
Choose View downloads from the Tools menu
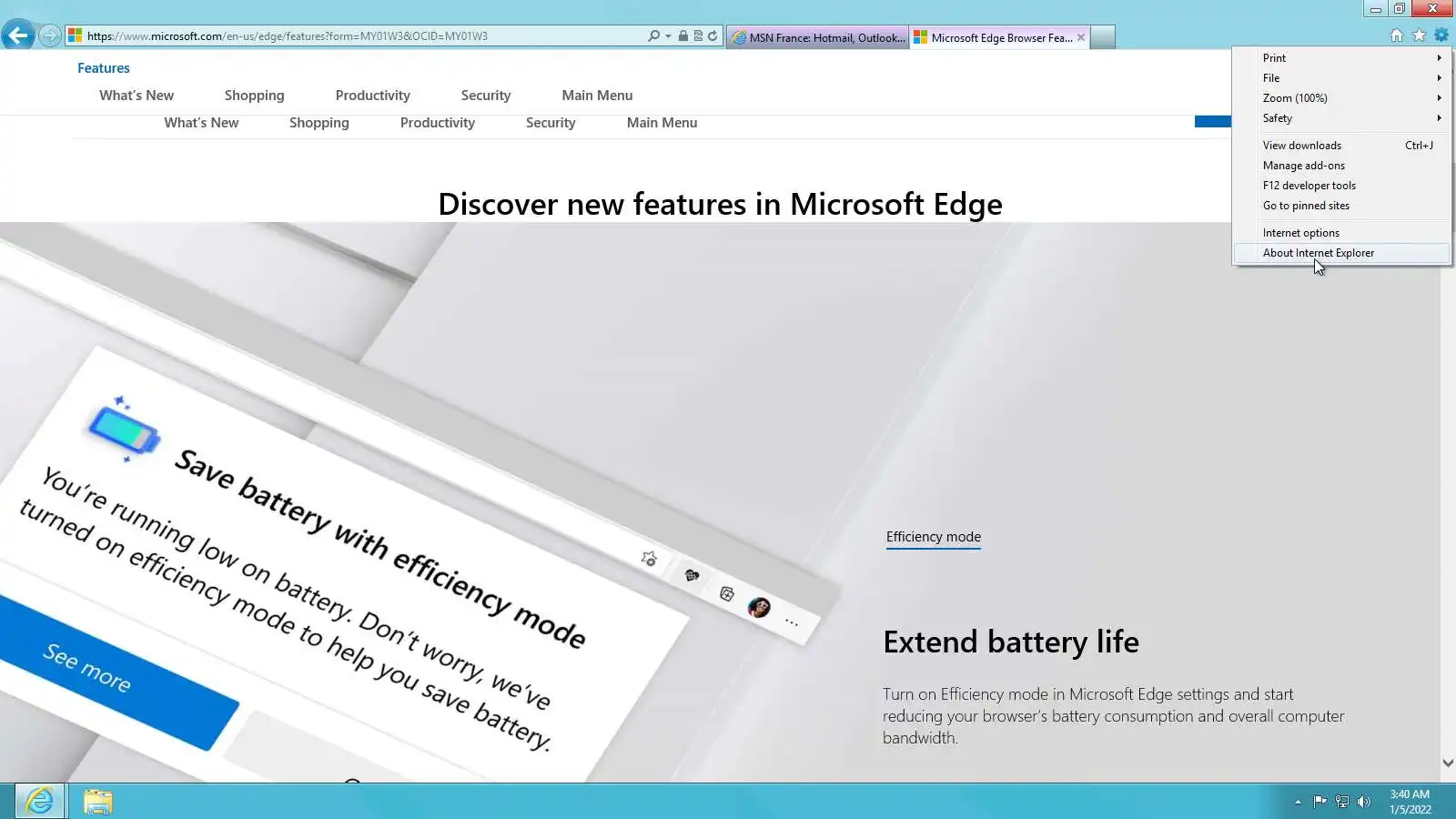[x=1341, y=146]
